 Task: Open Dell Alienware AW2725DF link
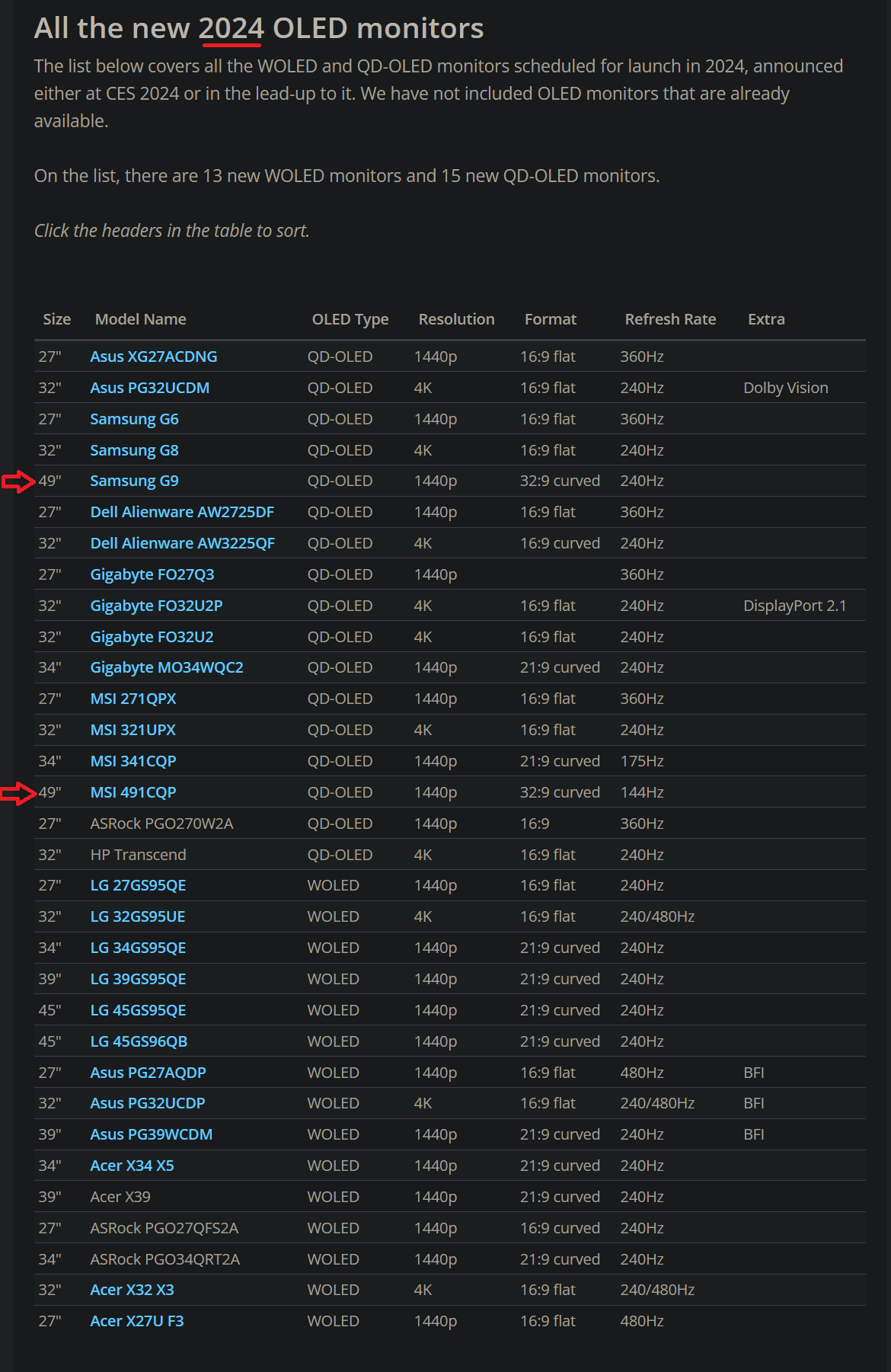[x=182, y=512]
